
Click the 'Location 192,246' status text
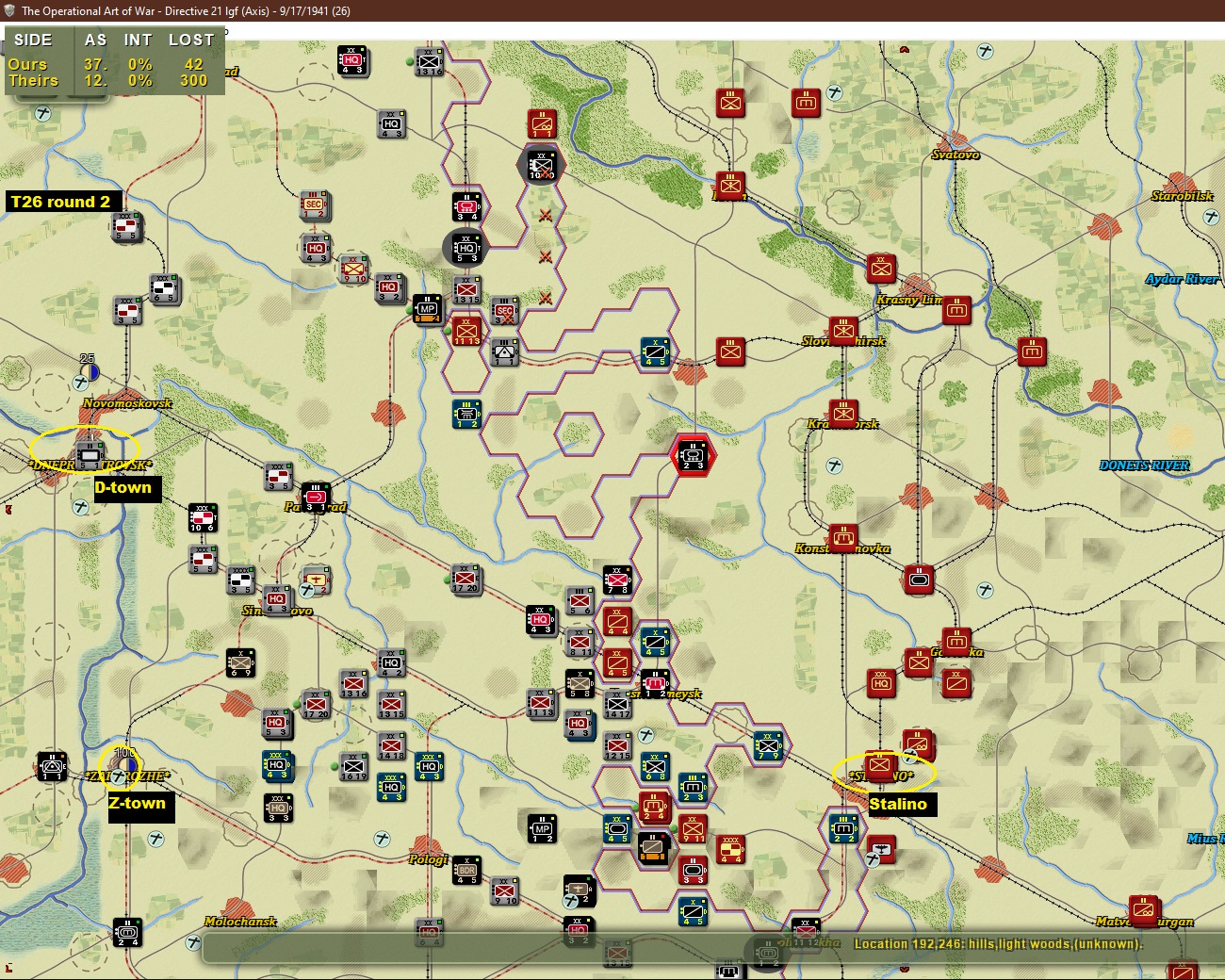(x=998, y=944)
